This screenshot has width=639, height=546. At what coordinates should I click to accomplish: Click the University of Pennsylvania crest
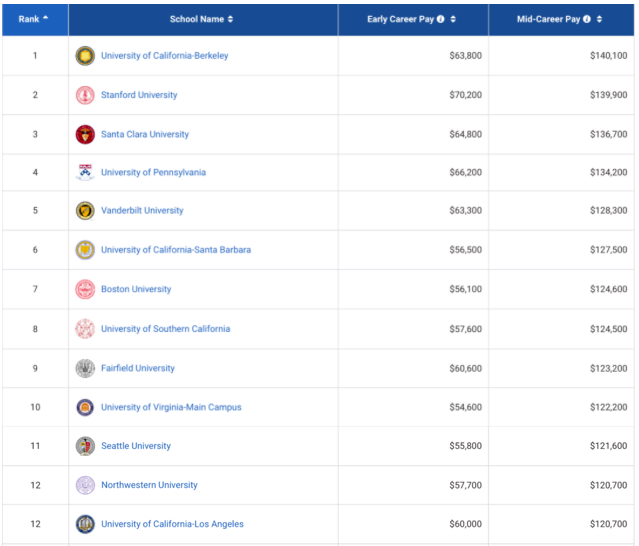point(85,172)
